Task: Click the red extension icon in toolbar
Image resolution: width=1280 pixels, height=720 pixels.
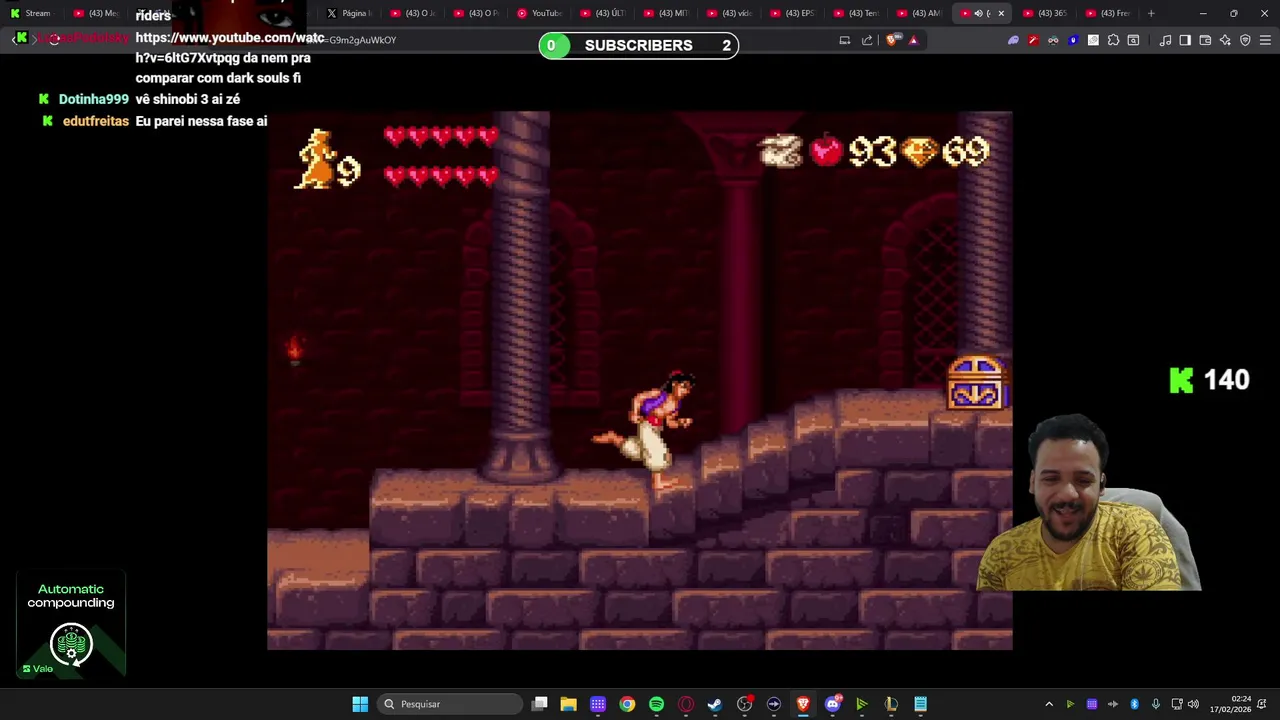Action: [1033, 40]
